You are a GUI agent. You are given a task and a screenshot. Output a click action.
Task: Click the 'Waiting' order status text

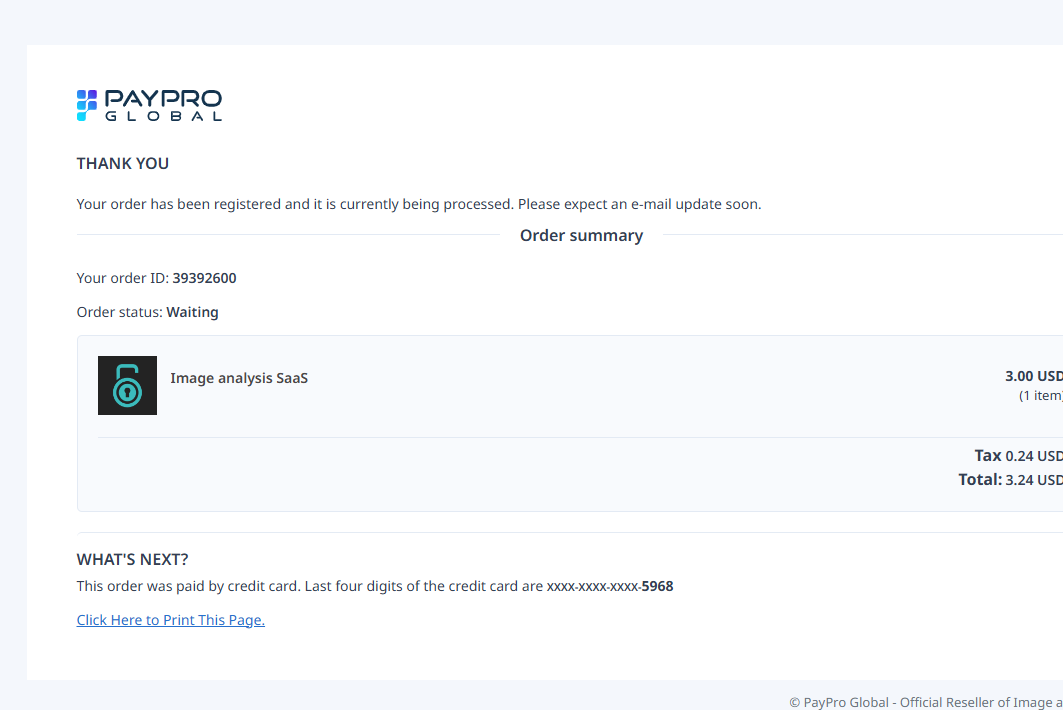click(192, 312)
